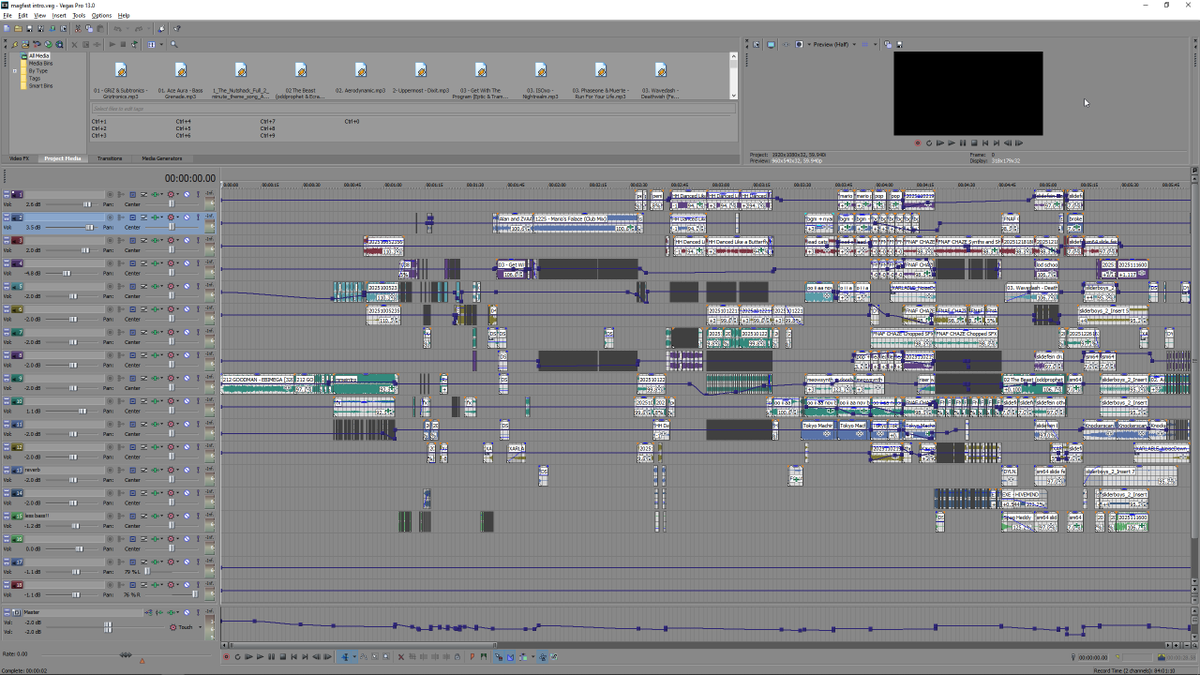Image resolution: width=1200 pixels, height=675 pixels.
Task: Click the Redo arrow icon
Action: click(138, 28)
